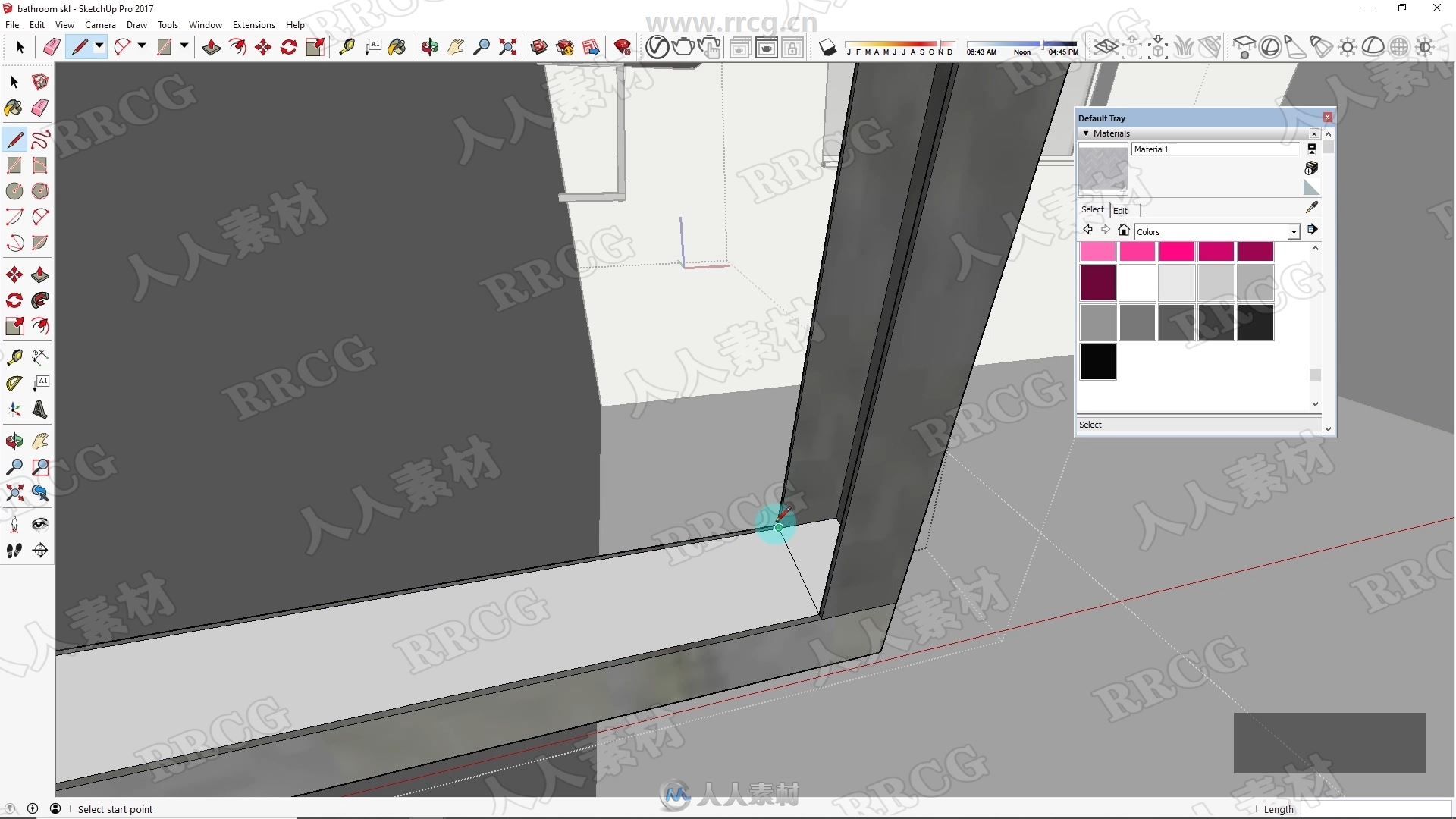Select the Paint Bucket tool
The height and width of the screenshot is (819, 1456).
14,109
